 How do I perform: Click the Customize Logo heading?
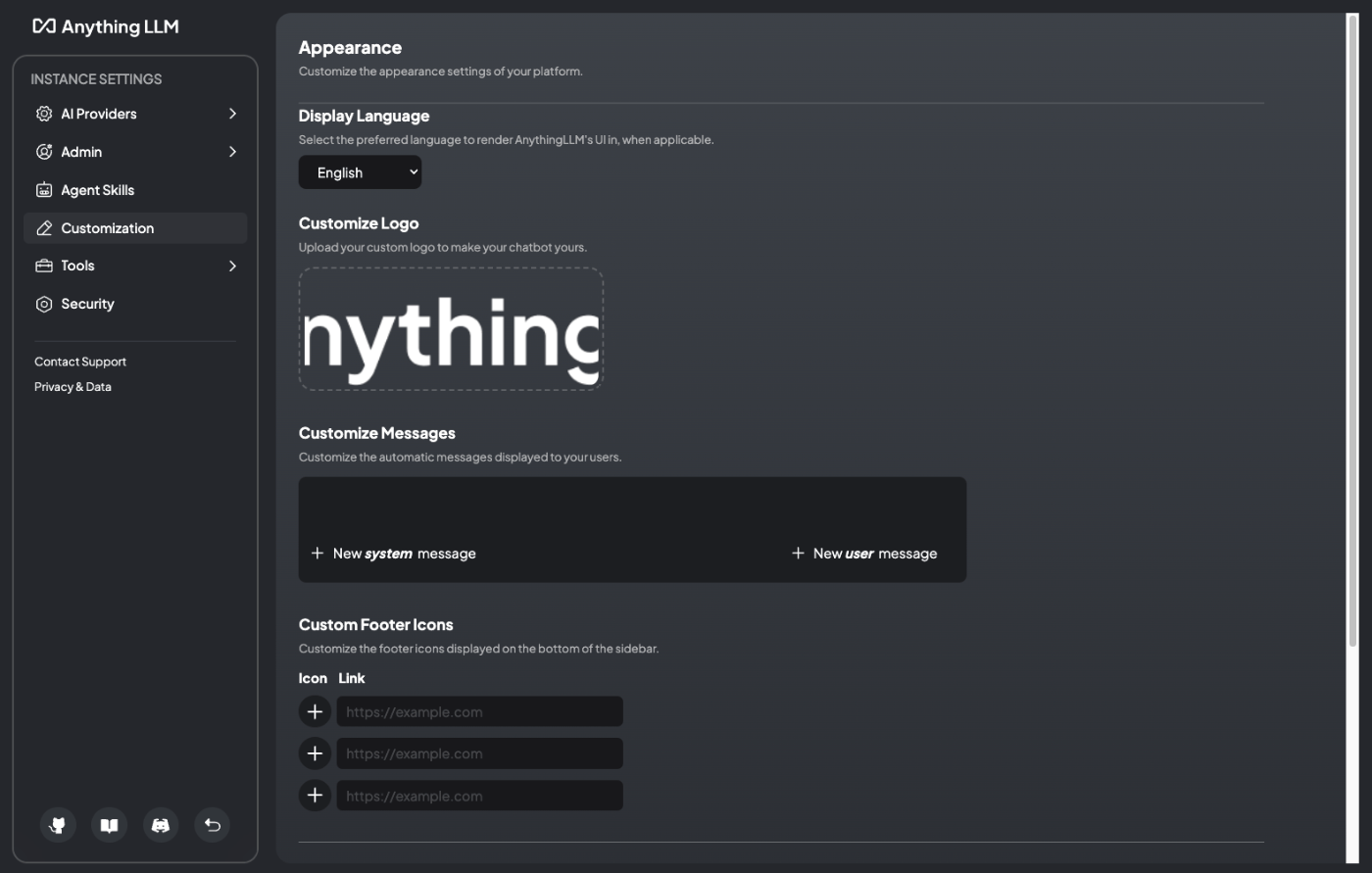pos(359,223)
